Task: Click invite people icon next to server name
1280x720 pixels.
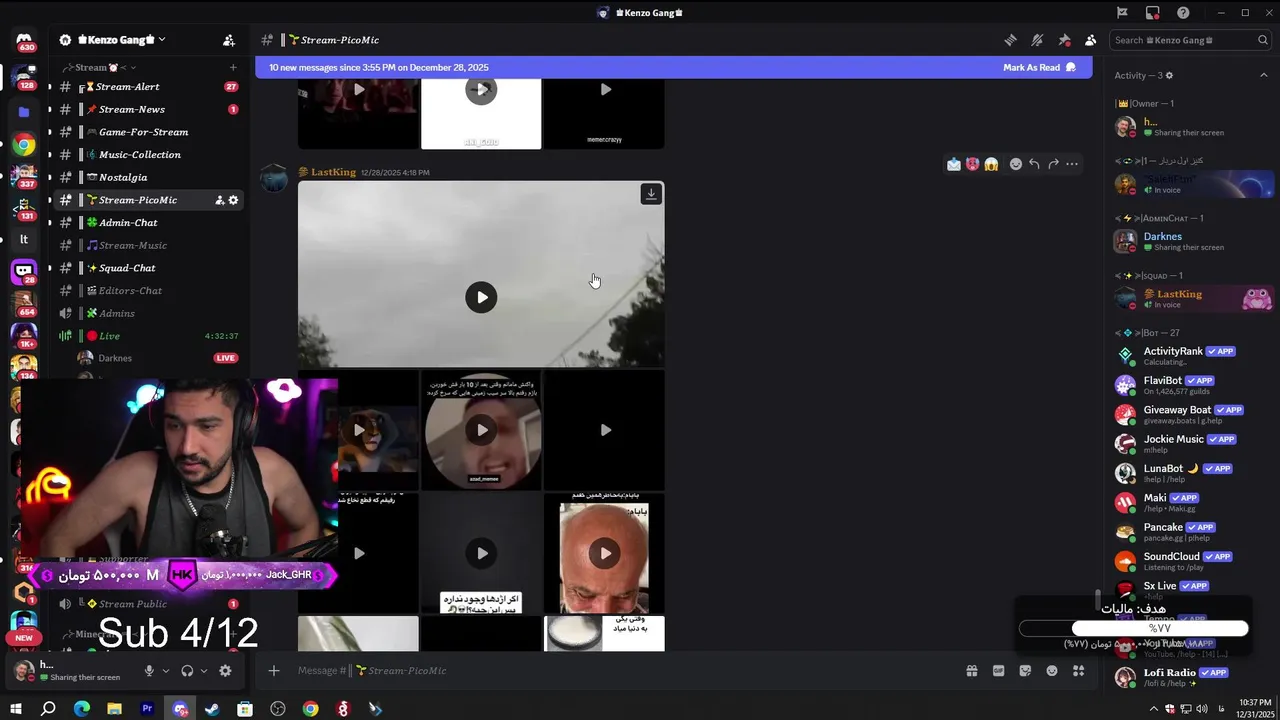Action: (x=229, y=40)
